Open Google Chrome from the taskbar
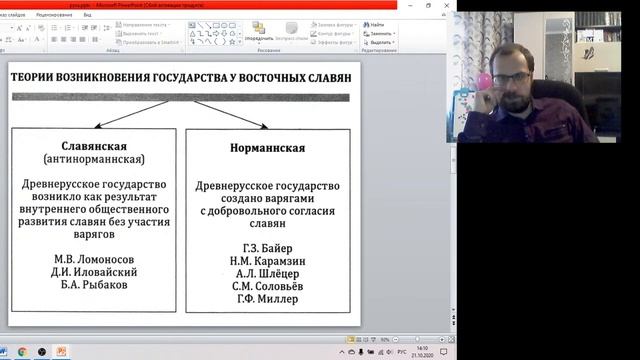 23,351
